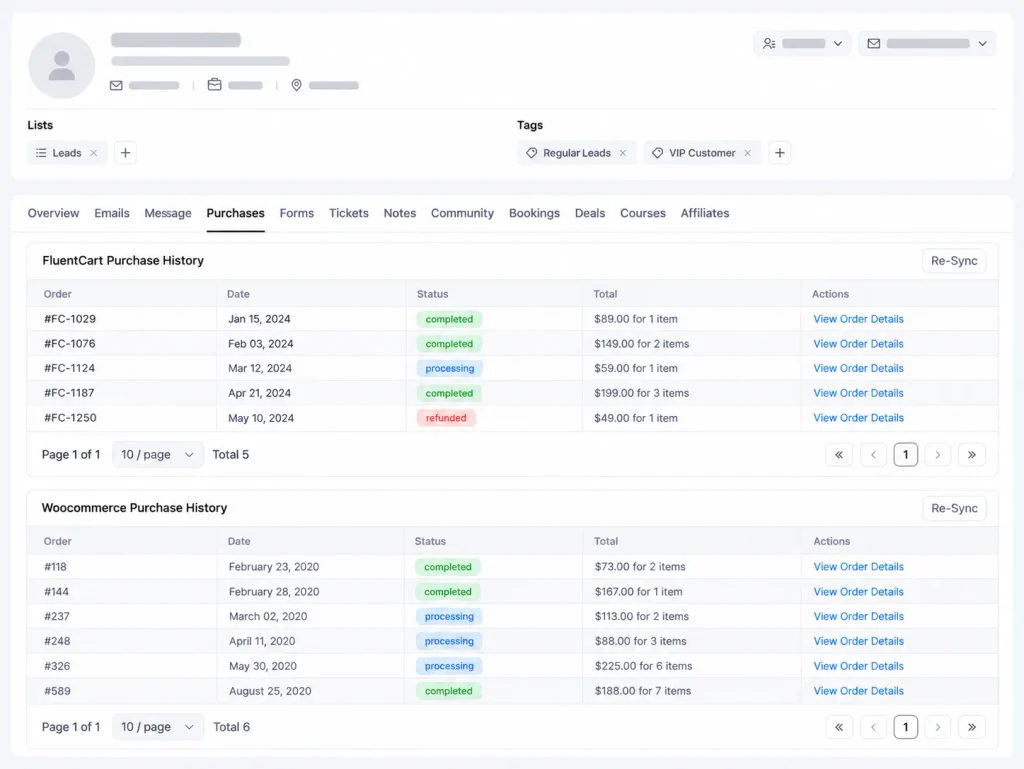This screenshot has width=1024, height=769.
Task: View Order Details for #FC-1029
Action: pyautogui.click(x=858, y=319)
